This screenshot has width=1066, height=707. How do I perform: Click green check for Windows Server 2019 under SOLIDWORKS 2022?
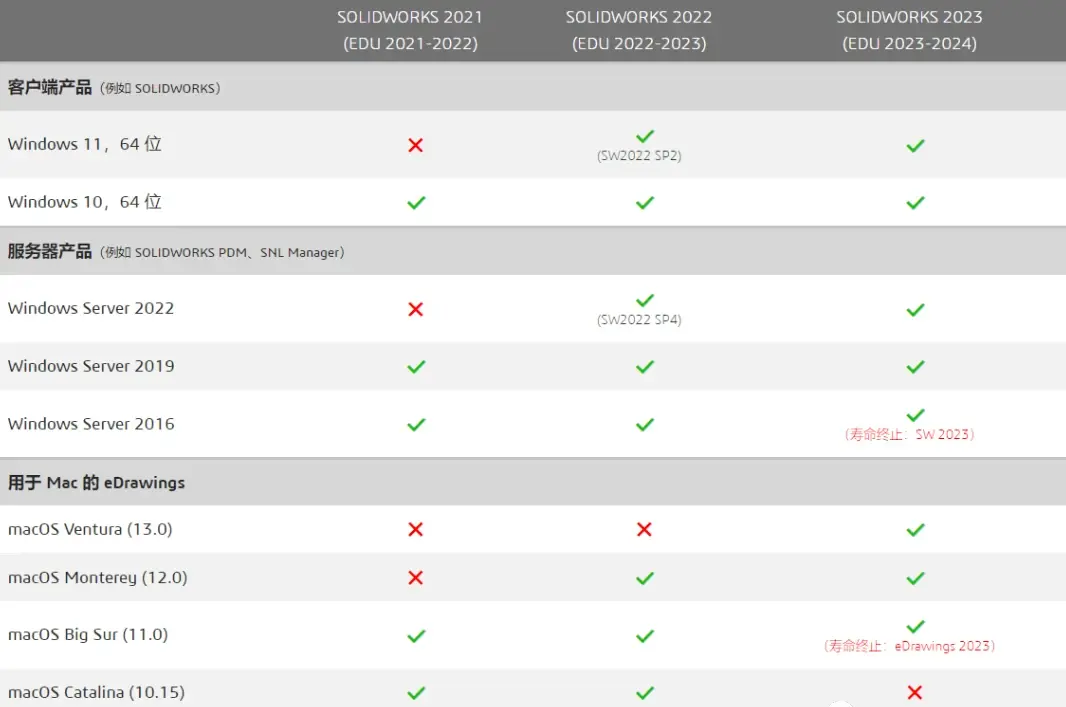click(x=644, y=367)
